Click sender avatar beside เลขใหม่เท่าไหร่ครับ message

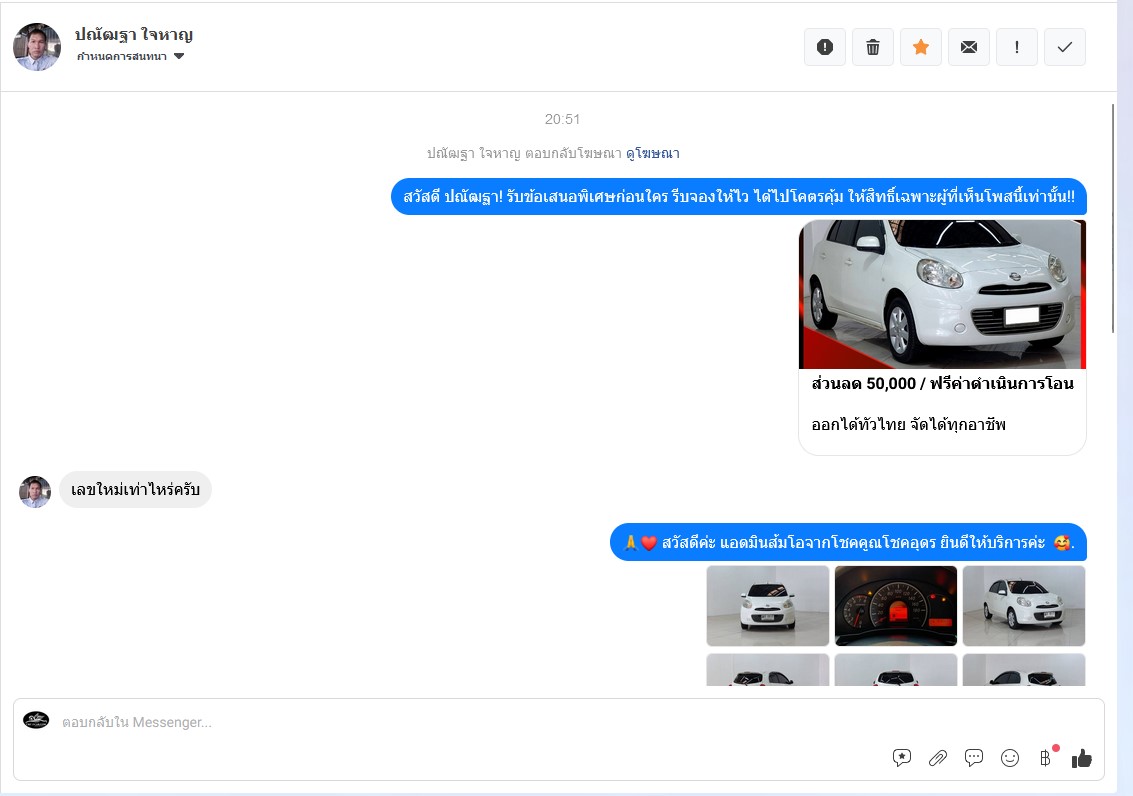coord(35,491)
